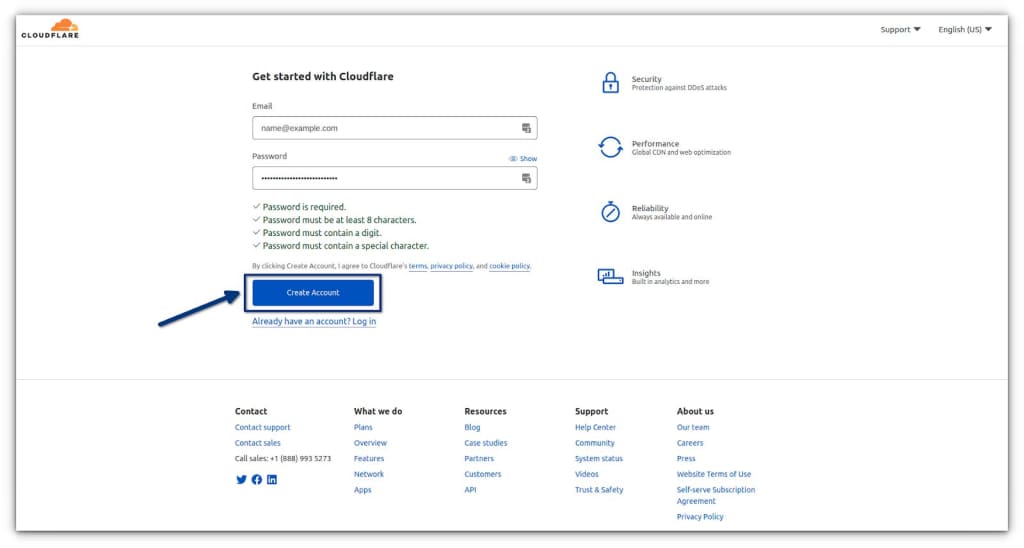1024x548 pixels.
Task: Click password manager icon in Email field
Action: coord(526,128)
